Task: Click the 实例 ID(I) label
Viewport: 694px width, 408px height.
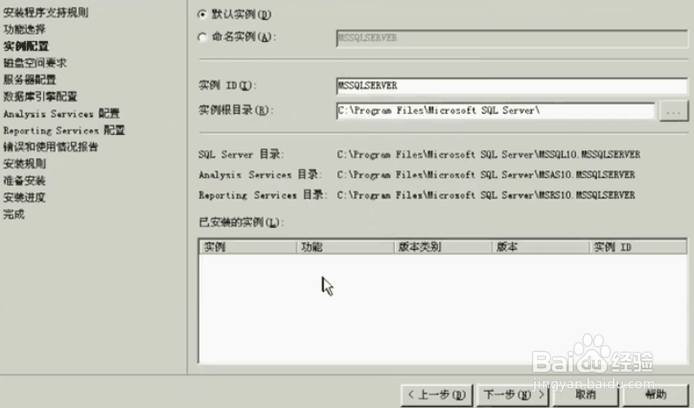Action: [x=227, y=85]
